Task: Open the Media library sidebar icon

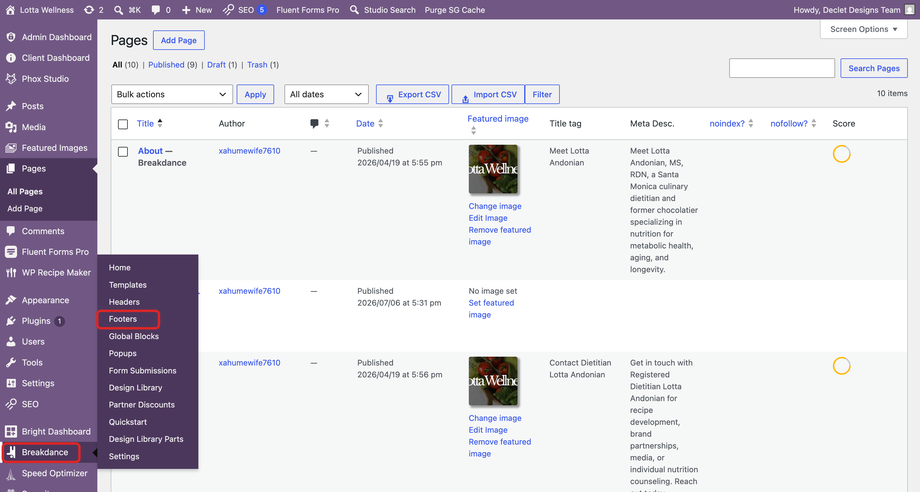Action: coord(11,127)
